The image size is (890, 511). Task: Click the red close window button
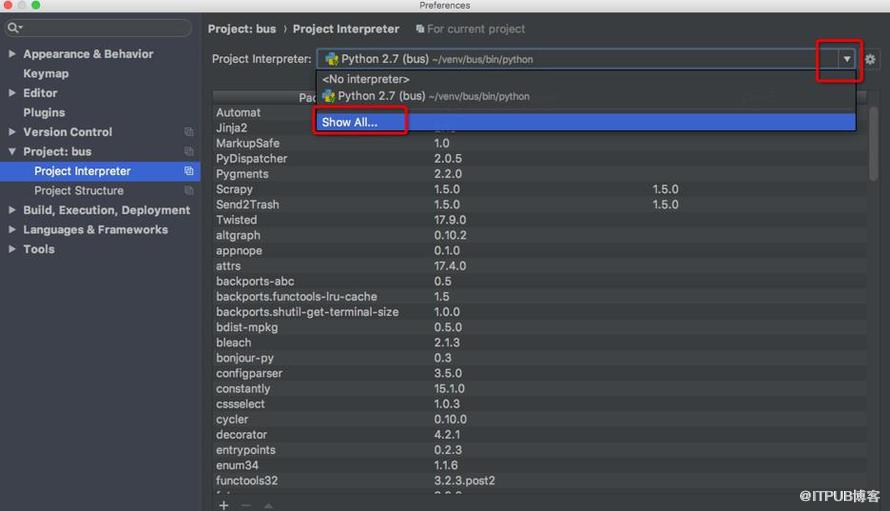(8, 5)
